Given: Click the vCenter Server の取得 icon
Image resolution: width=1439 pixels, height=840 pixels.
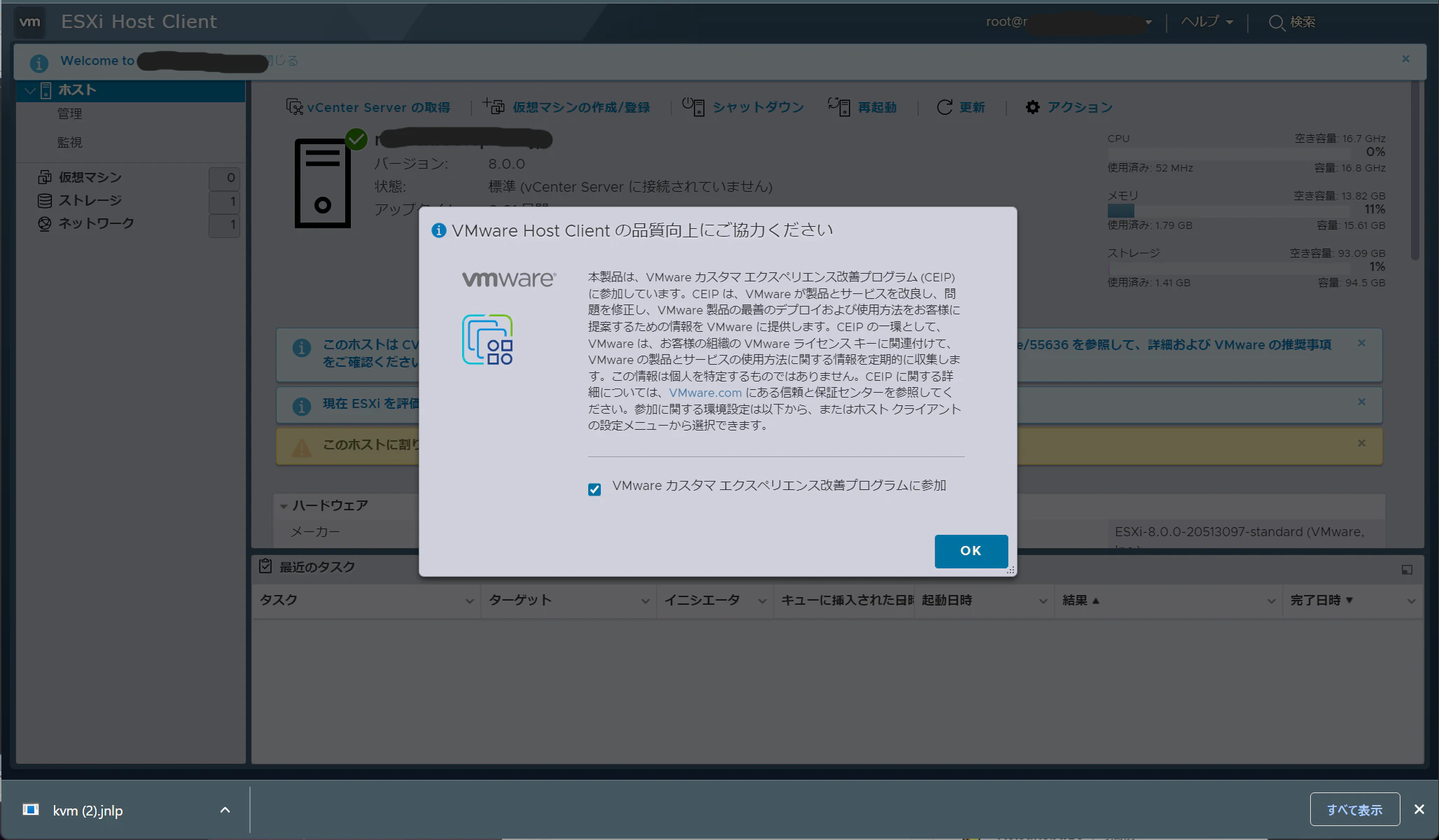Looking at the screenshot, I should click(x=294, y=106).
